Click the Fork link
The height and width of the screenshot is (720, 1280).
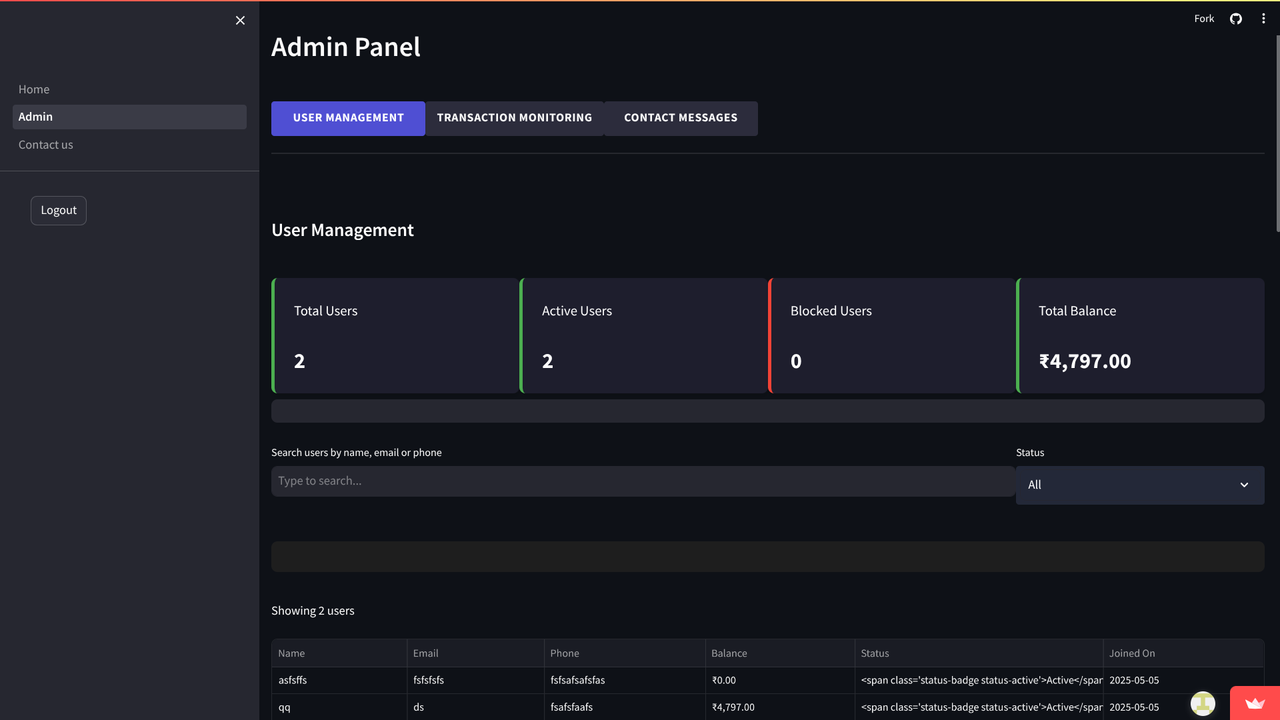coord(1204,18)
